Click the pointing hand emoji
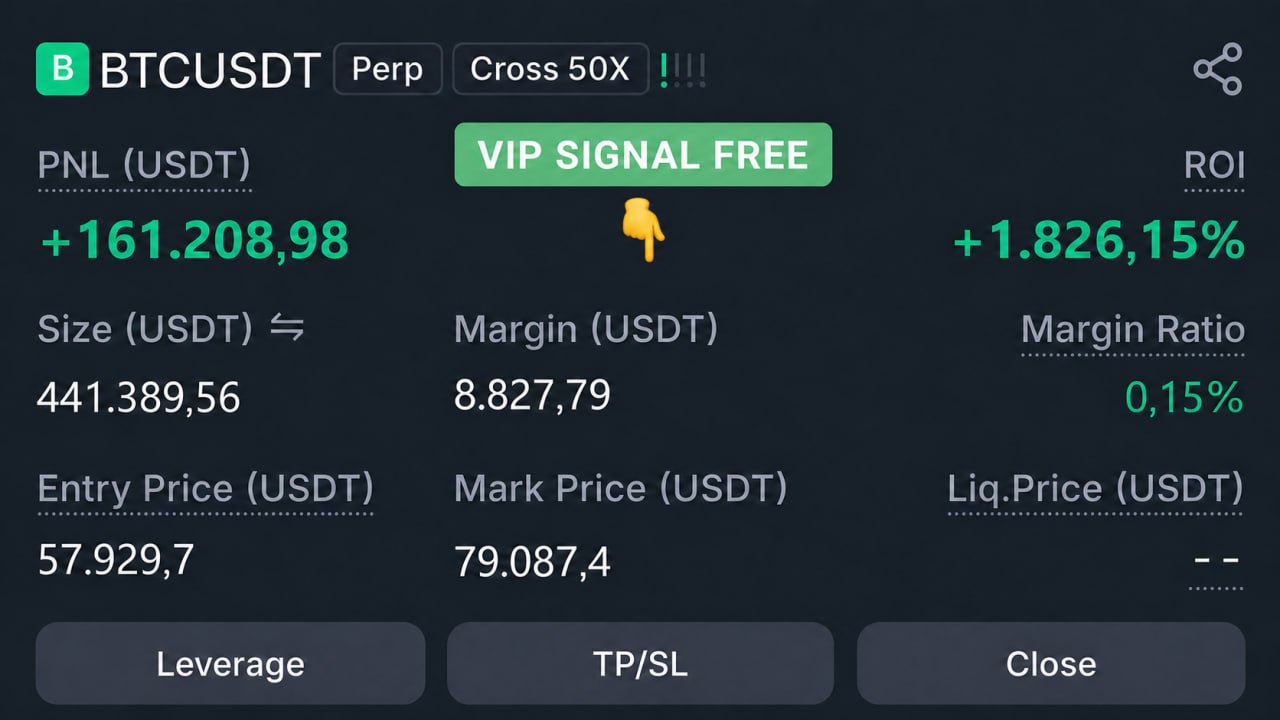1280x720 pixels. click(644, 229)
